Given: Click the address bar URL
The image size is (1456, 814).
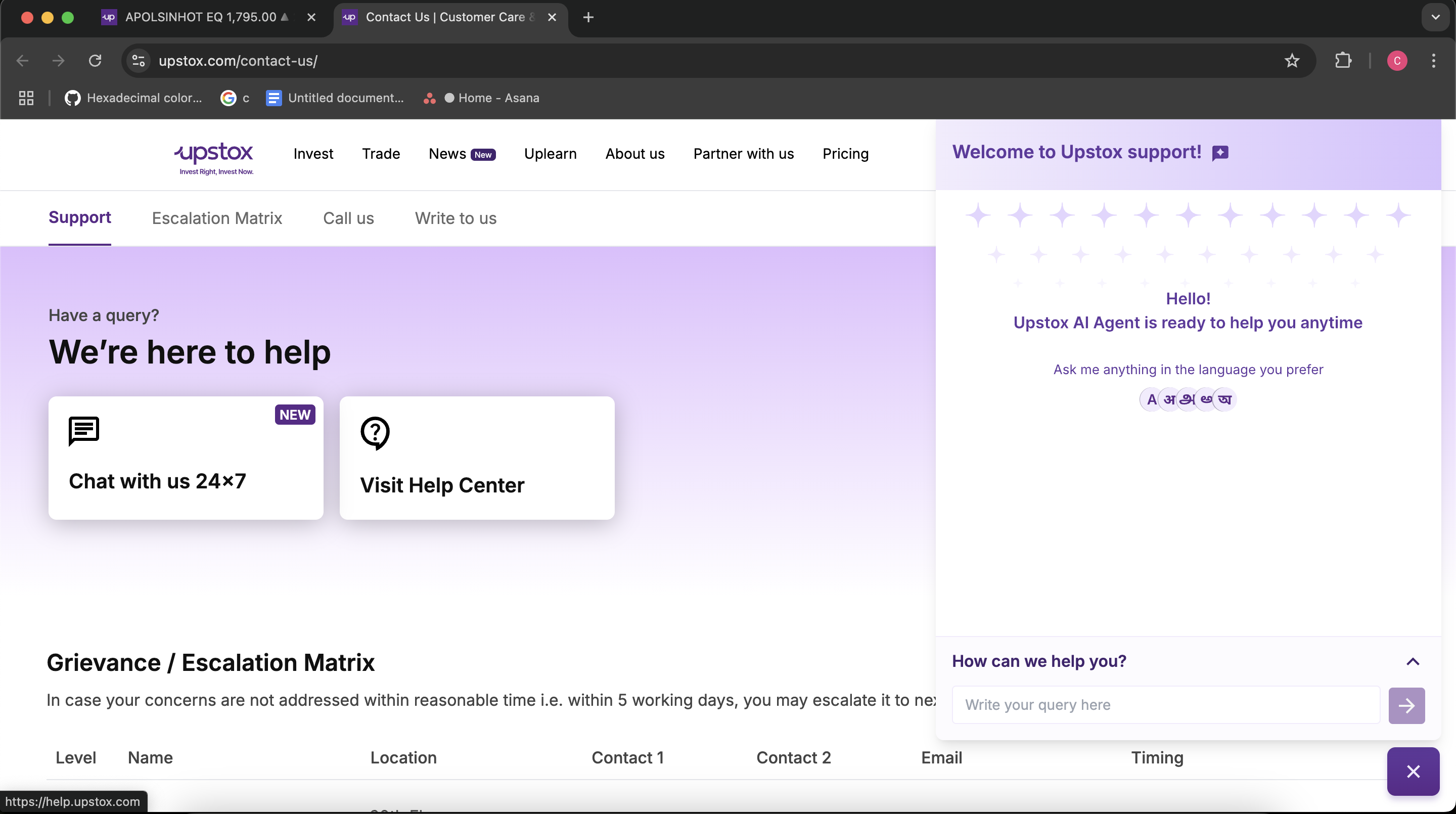Looking at the screenshot, I should click(x=238, y=61).
